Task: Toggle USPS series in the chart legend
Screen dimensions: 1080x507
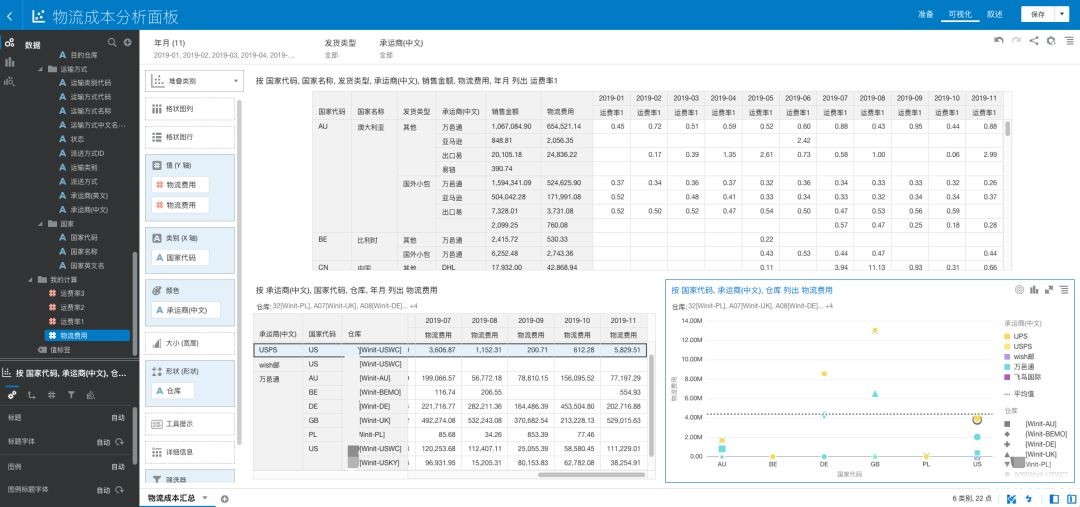Action: (x=1022, y=346)
